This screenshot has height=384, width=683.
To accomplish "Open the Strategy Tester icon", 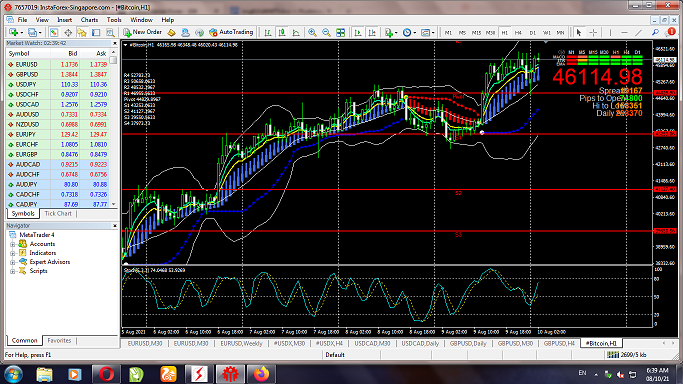I will click(110, 32).
